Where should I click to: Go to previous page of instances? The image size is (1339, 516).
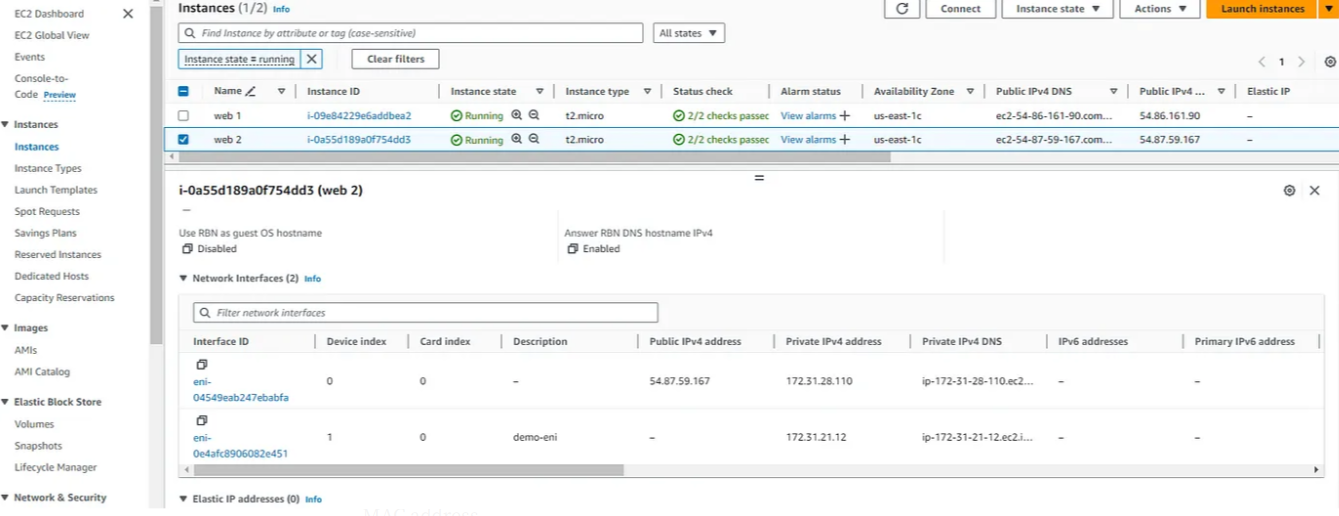point(1262,62)
